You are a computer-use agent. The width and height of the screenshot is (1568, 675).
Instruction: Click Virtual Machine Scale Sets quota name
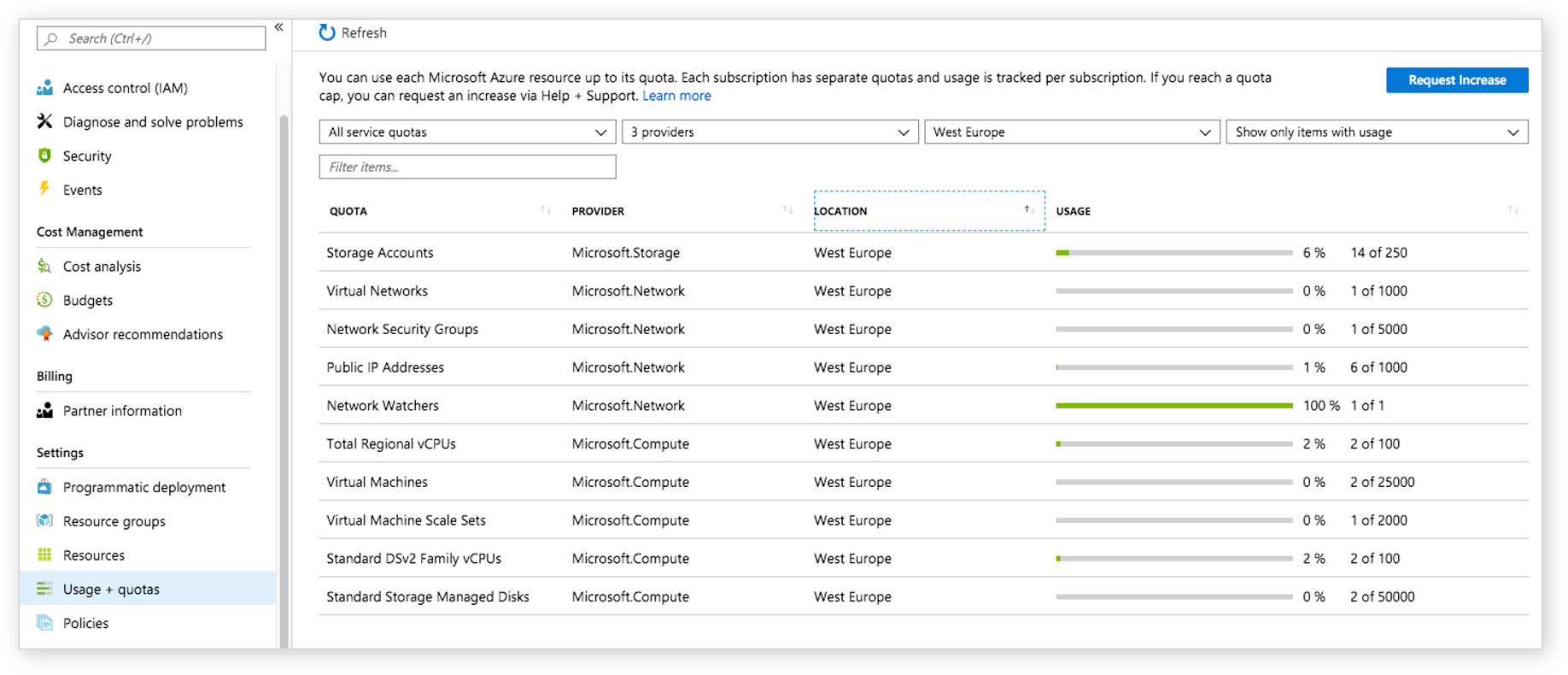click(406, 520)
